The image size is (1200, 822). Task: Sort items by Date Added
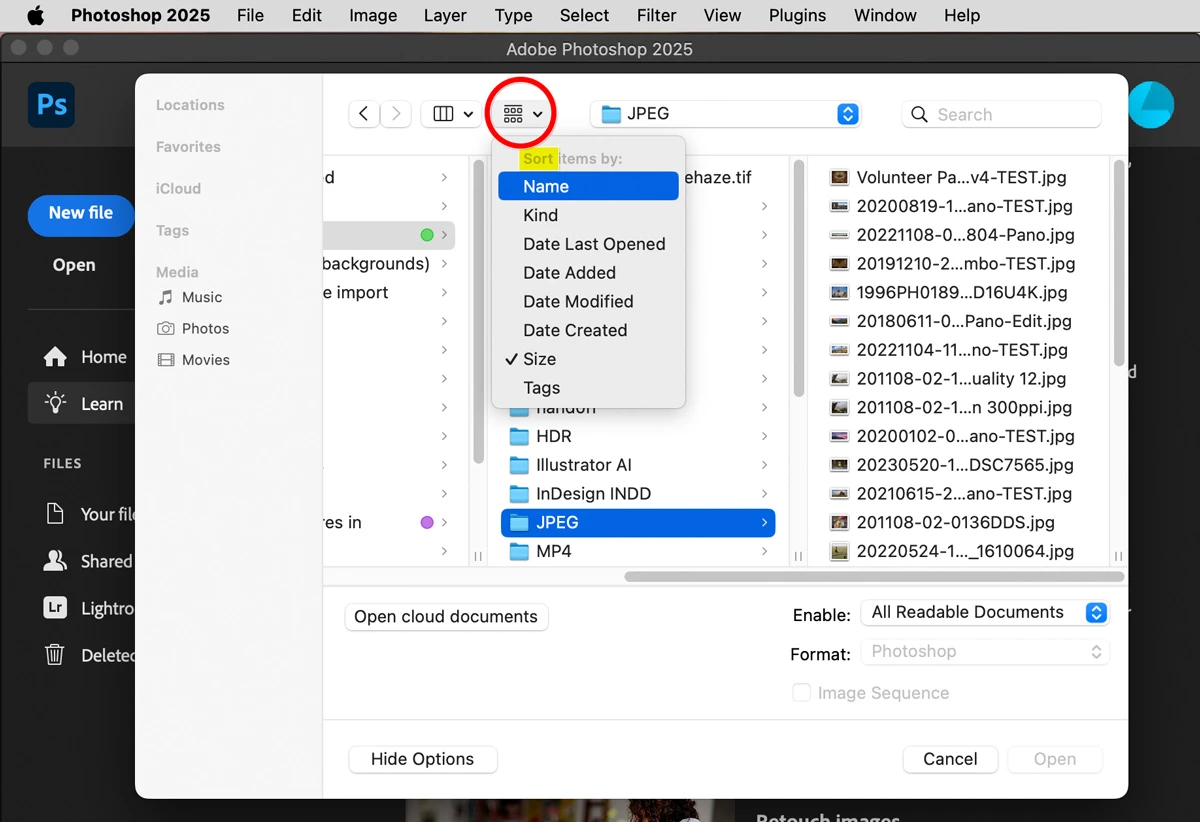[x=588, y=273]
